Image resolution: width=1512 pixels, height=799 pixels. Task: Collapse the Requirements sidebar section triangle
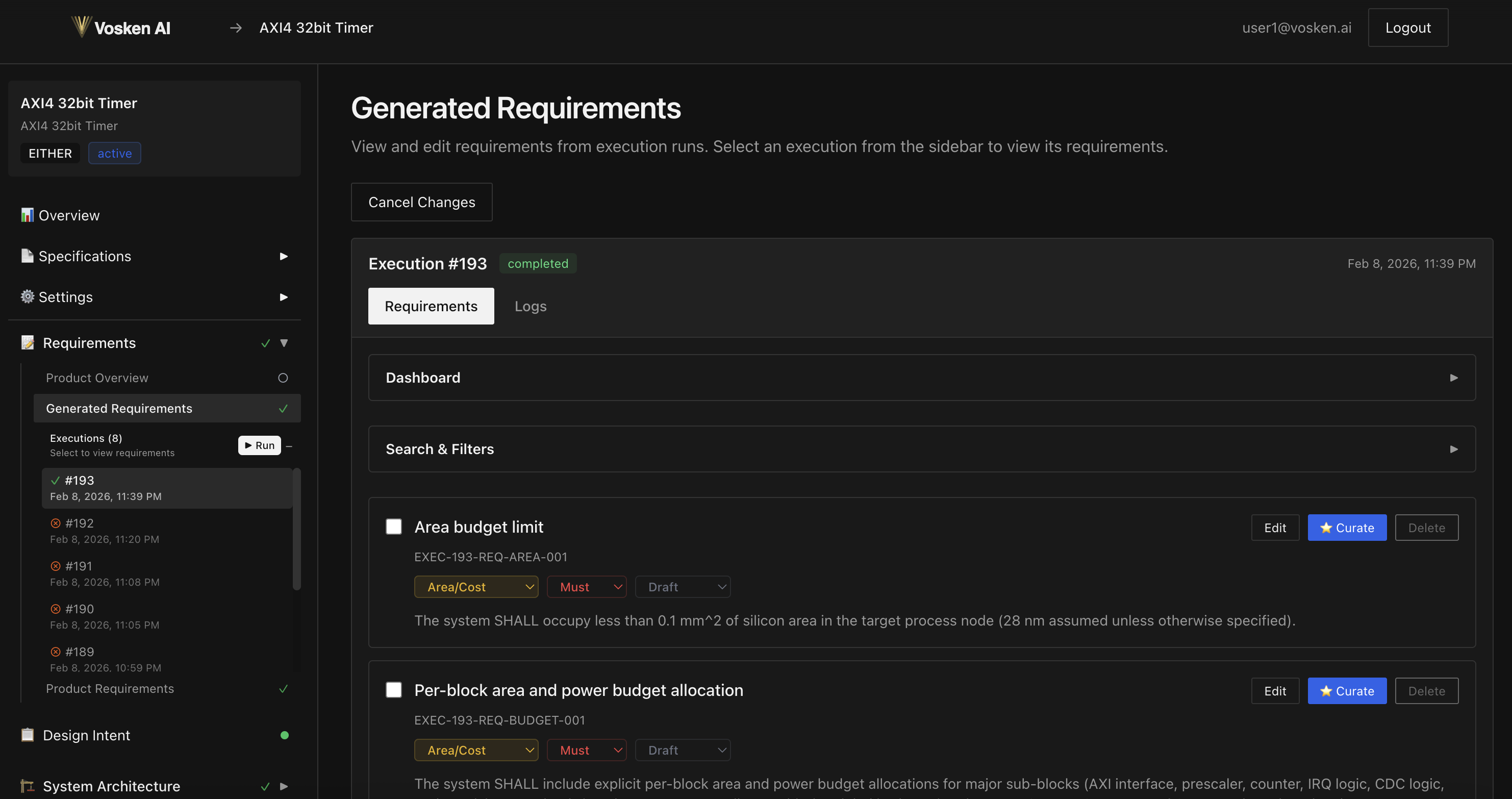point(284,342)
